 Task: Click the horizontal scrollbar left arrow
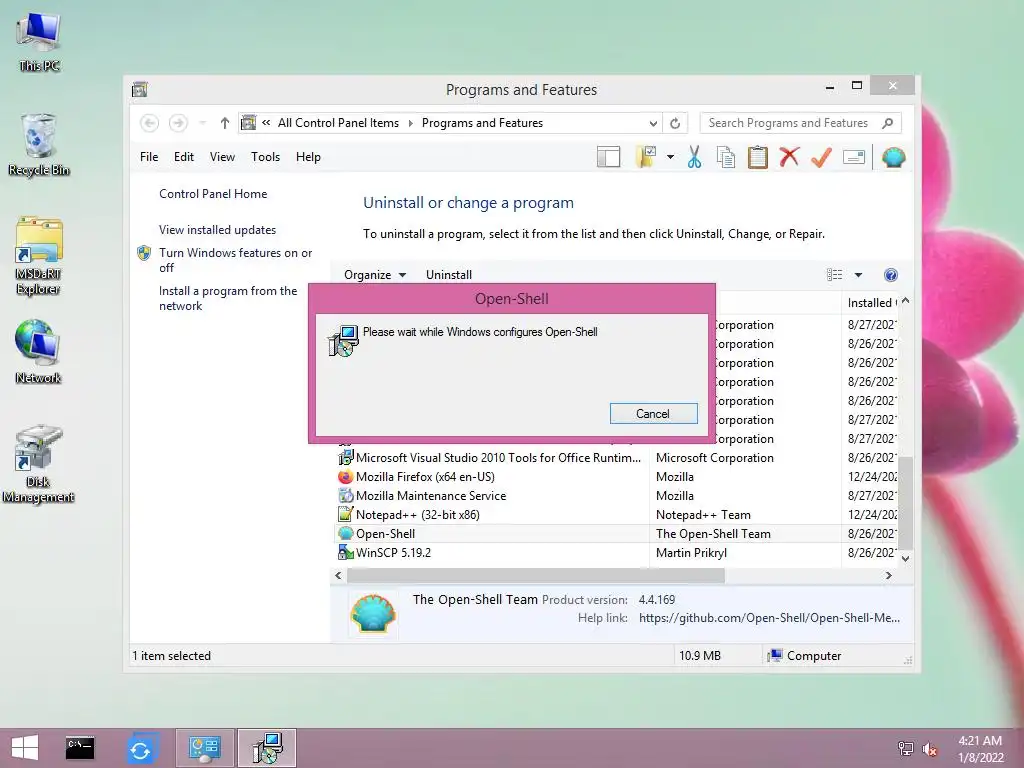[338, 575]
